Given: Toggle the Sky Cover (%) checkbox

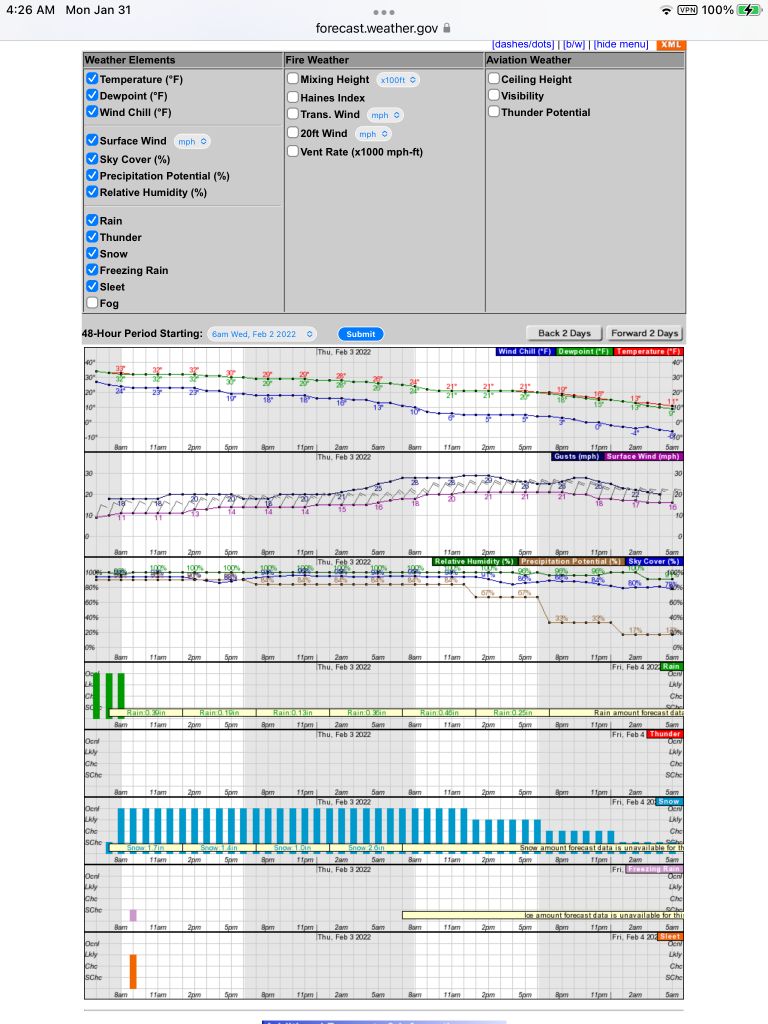Looking at the screenshot, I should pos(92,158).
